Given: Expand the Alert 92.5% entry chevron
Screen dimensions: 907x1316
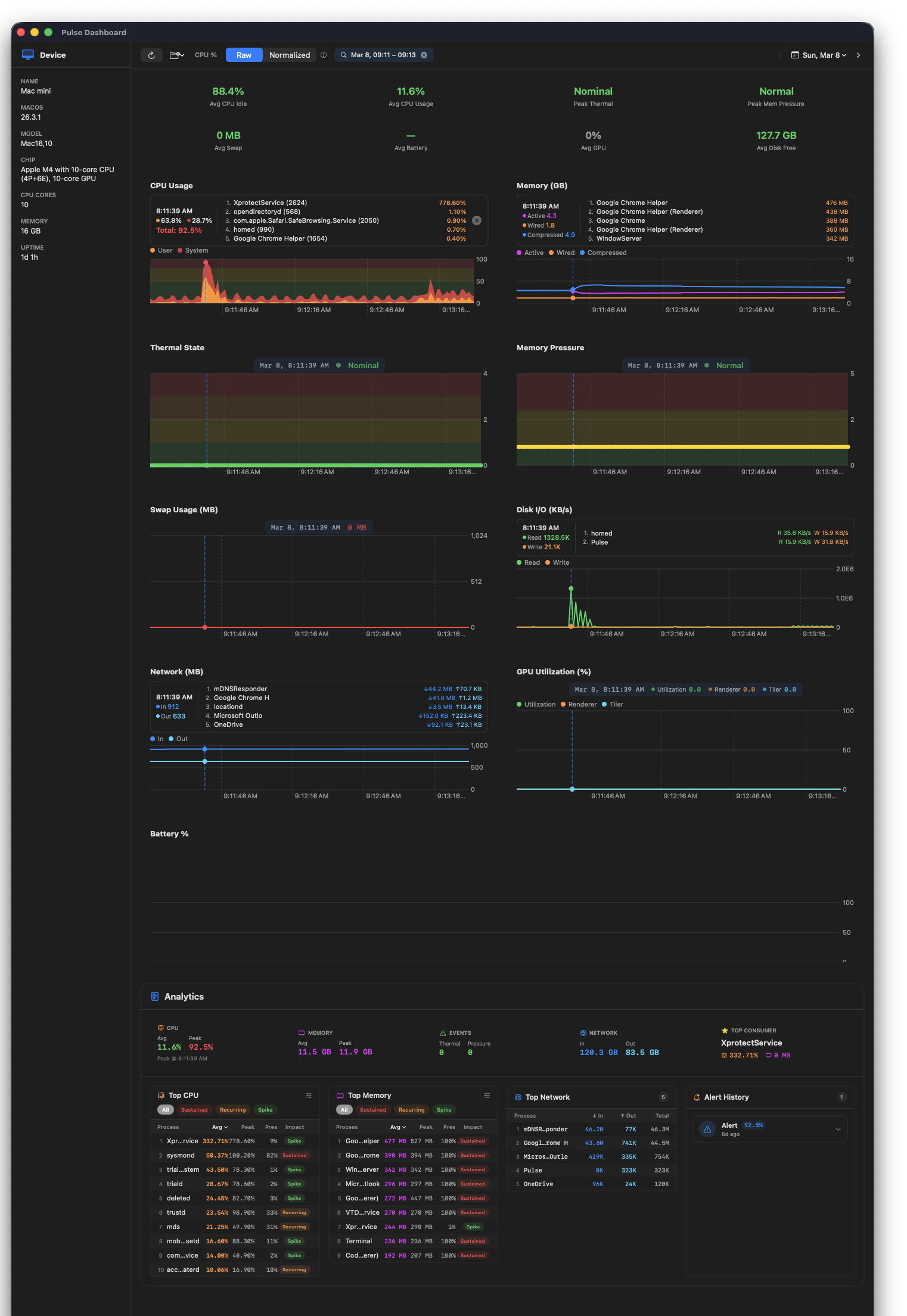Looking at the screenshot, I should coord(838,1129).
